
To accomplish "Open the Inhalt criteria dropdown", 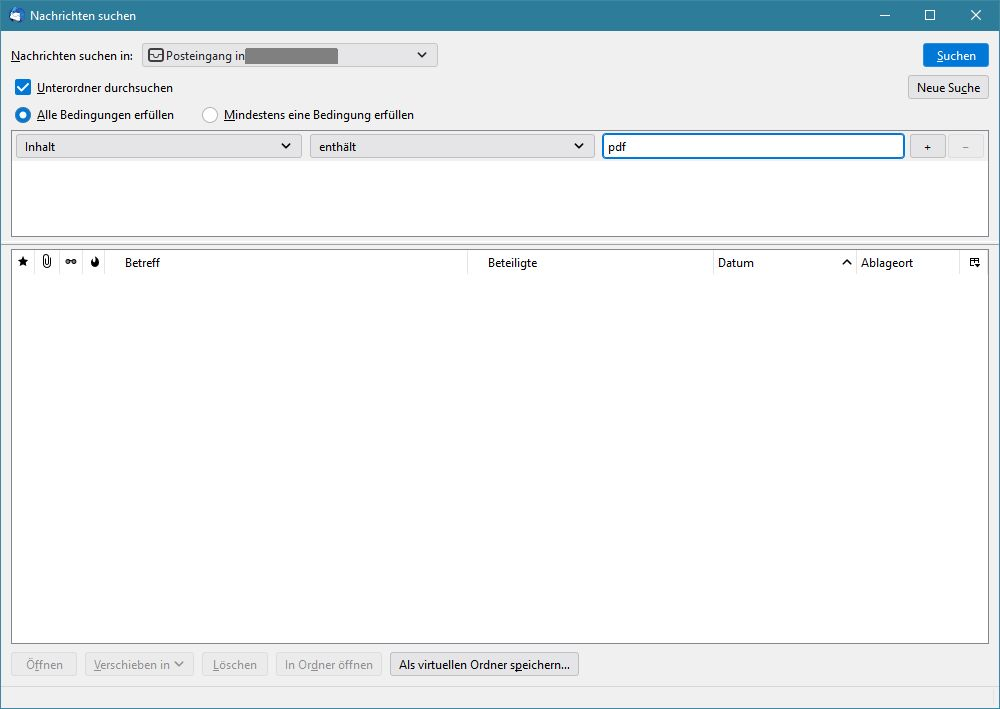I will pyautogui.click(x=158, y=147).
